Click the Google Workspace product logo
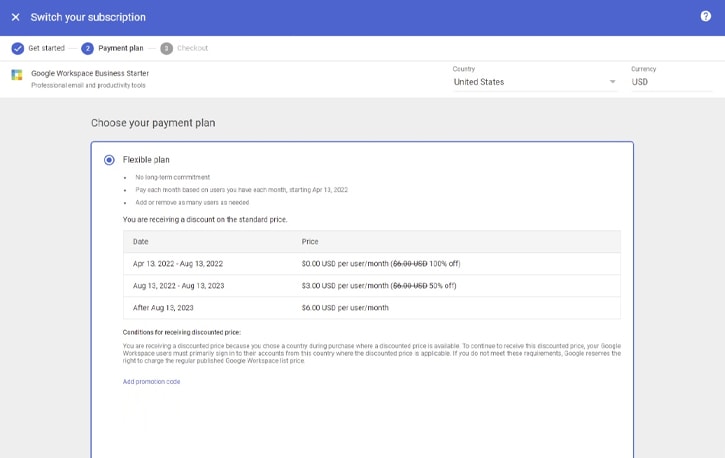Screen dimensions: 725x458 pos(17,75)
